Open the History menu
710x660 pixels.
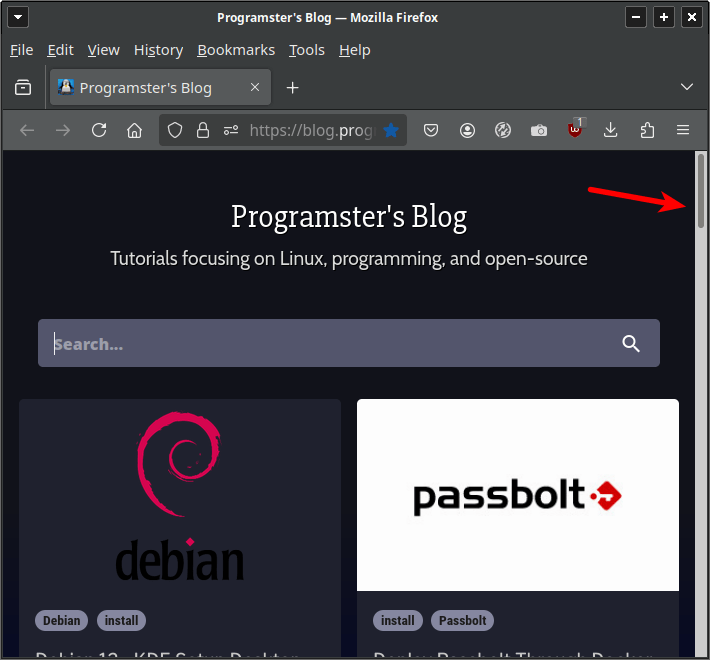[158, 50]
